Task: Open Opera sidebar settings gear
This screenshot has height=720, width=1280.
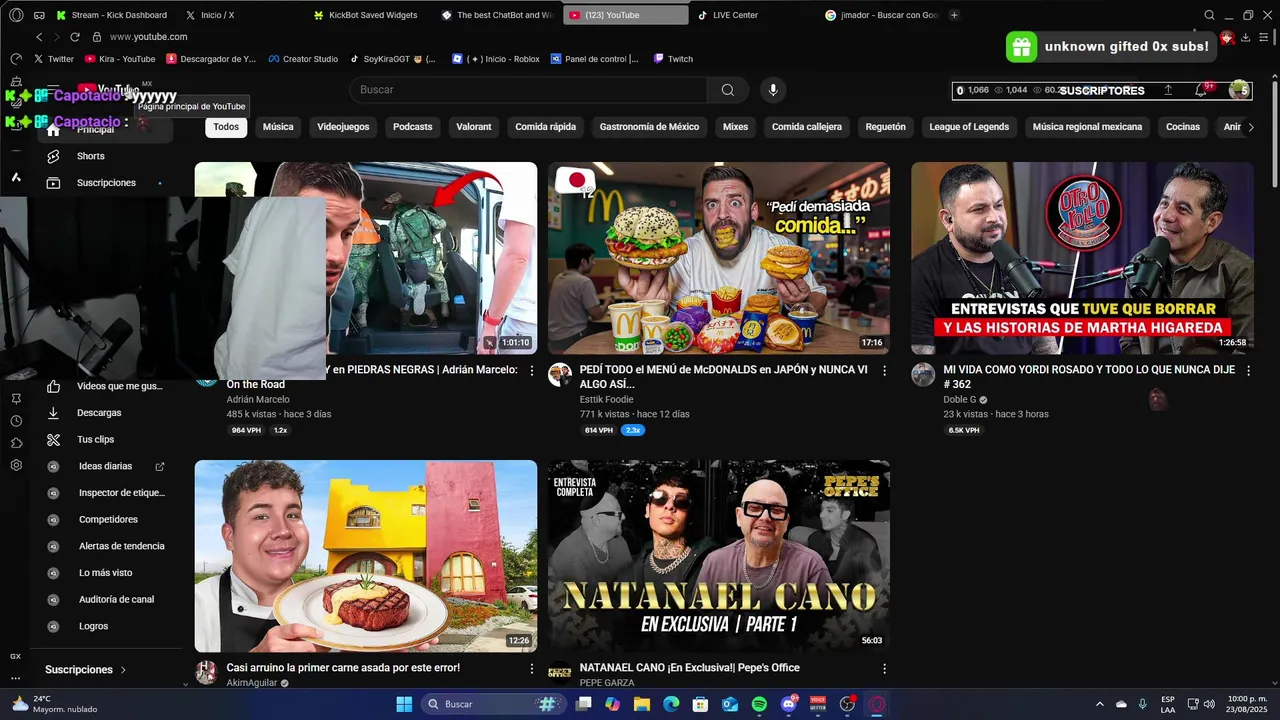Action: click(x=16, y=465)
